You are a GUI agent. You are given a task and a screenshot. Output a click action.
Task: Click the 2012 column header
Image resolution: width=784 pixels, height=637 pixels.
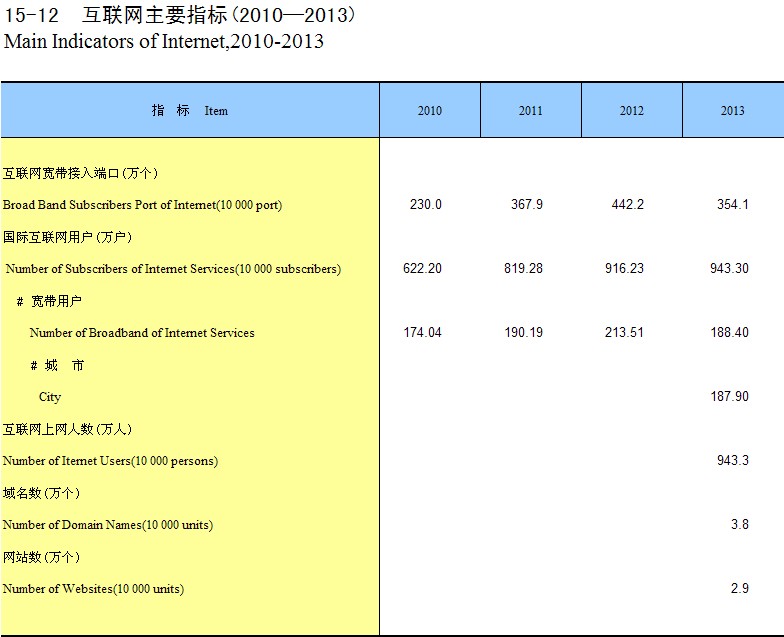click(x=632, y=111)
